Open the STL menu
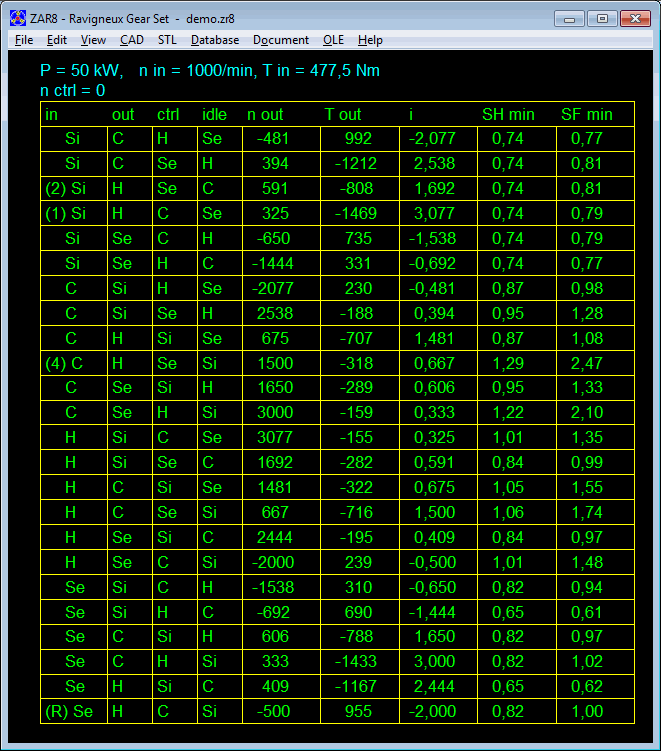Image resolution: width=661 pixels, height=751 pixels. click(x=167, y=40)
